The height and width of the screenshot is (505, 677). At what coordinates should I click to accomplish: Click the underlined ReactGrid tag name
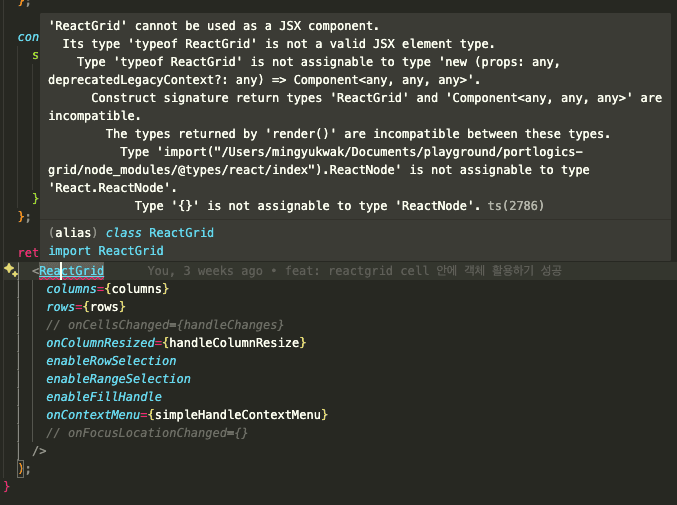click(x=70, y=271)
